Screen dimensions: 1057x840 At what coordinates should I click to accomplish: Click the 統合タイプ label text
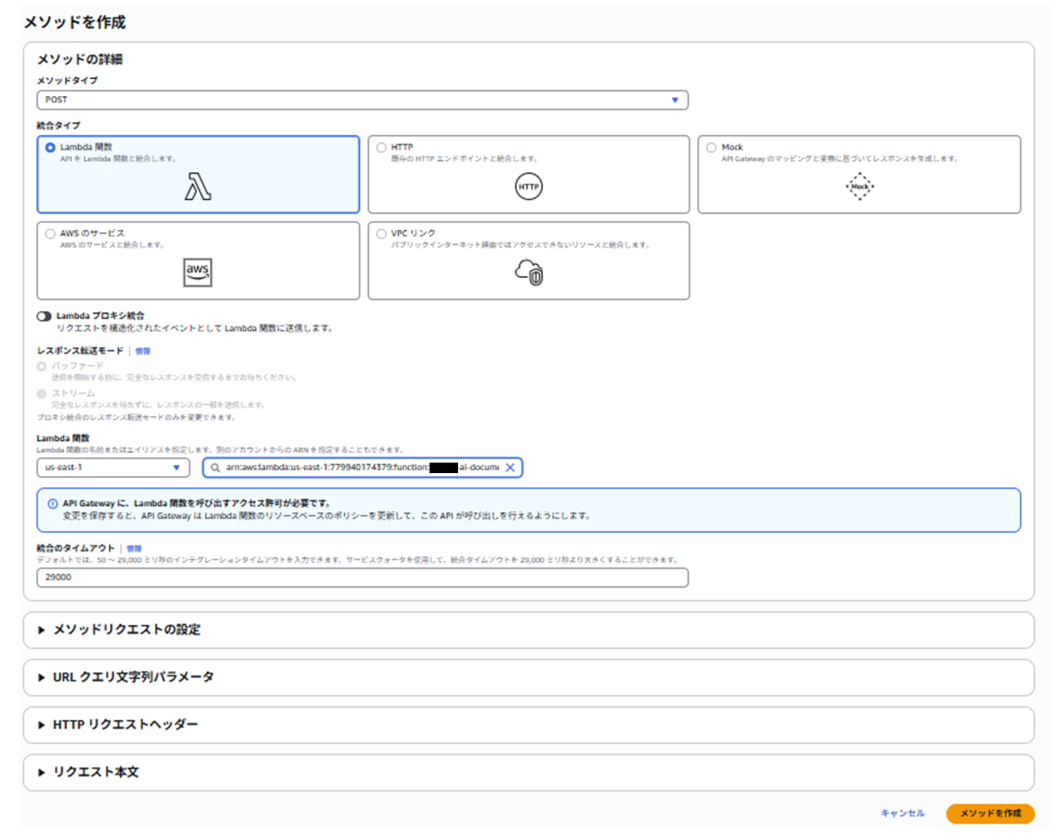tap(59, 125)
